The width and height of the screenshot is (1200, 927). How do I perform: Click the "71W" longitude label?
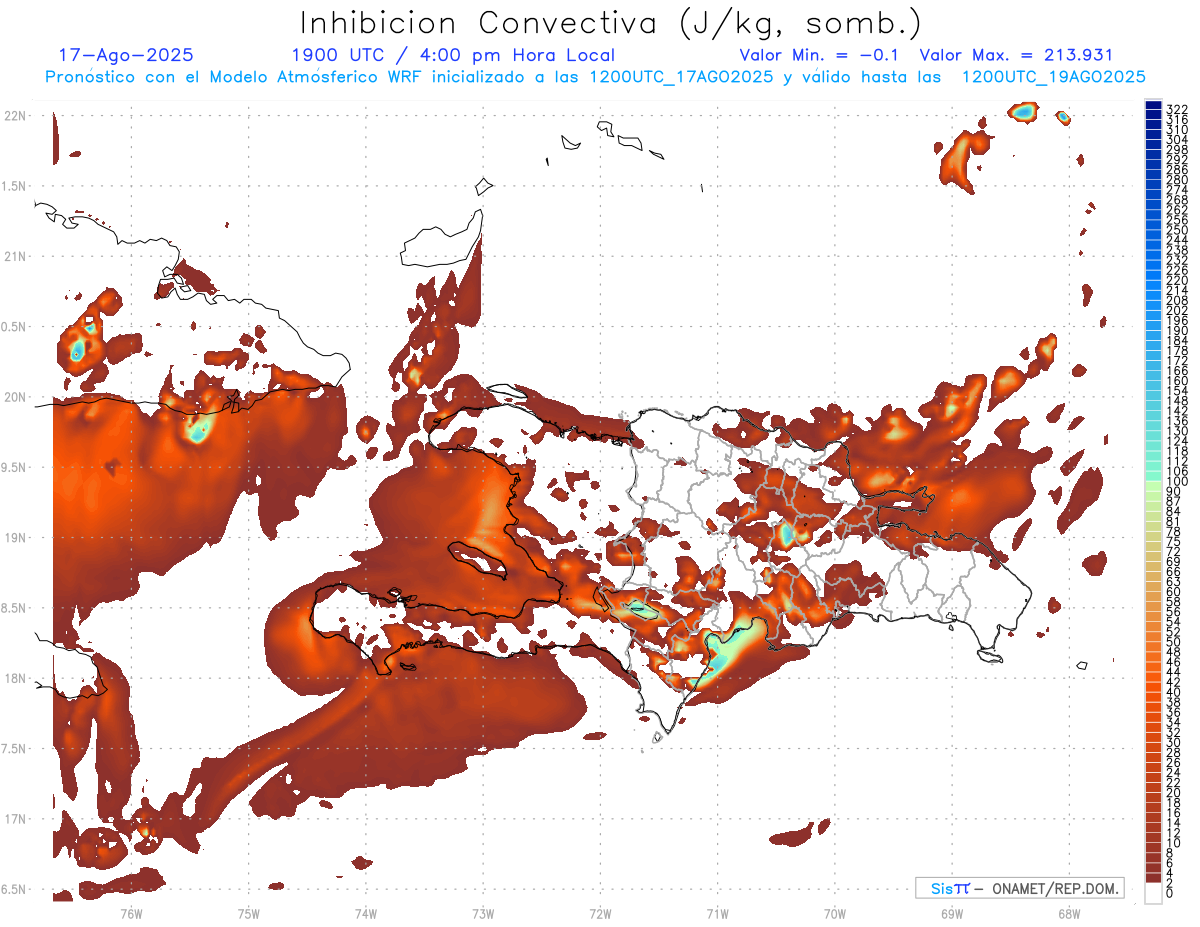(717, 913)
